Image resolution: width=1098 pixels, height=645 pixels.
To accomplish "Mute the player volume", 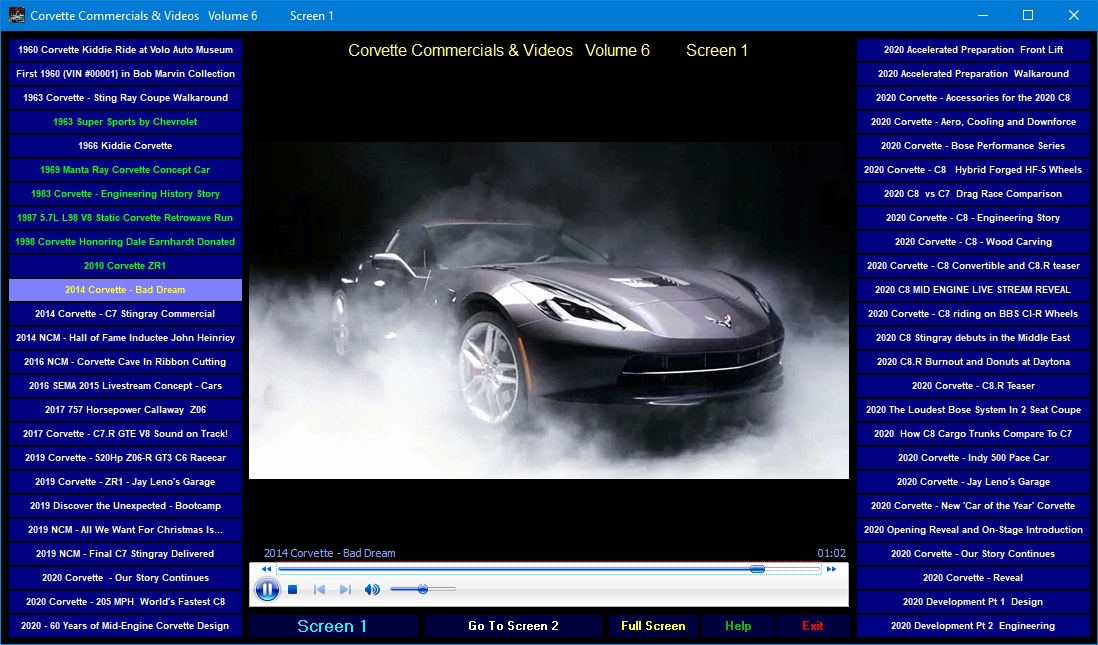I will click(x=372, y=590).
